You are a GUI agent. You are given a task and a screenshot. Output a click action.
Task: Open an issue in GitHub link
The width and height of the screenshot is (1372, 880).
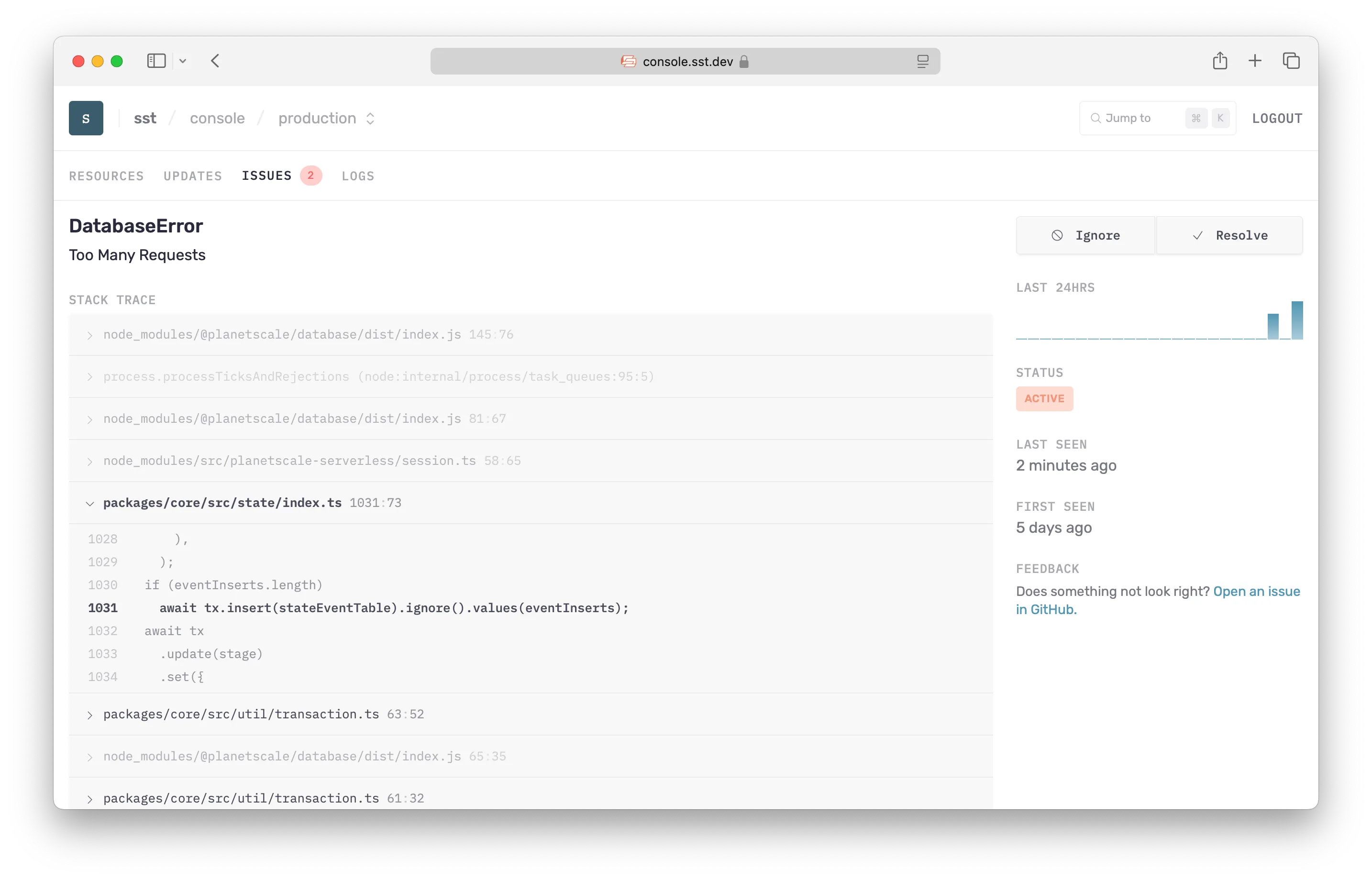[1158, 600]
